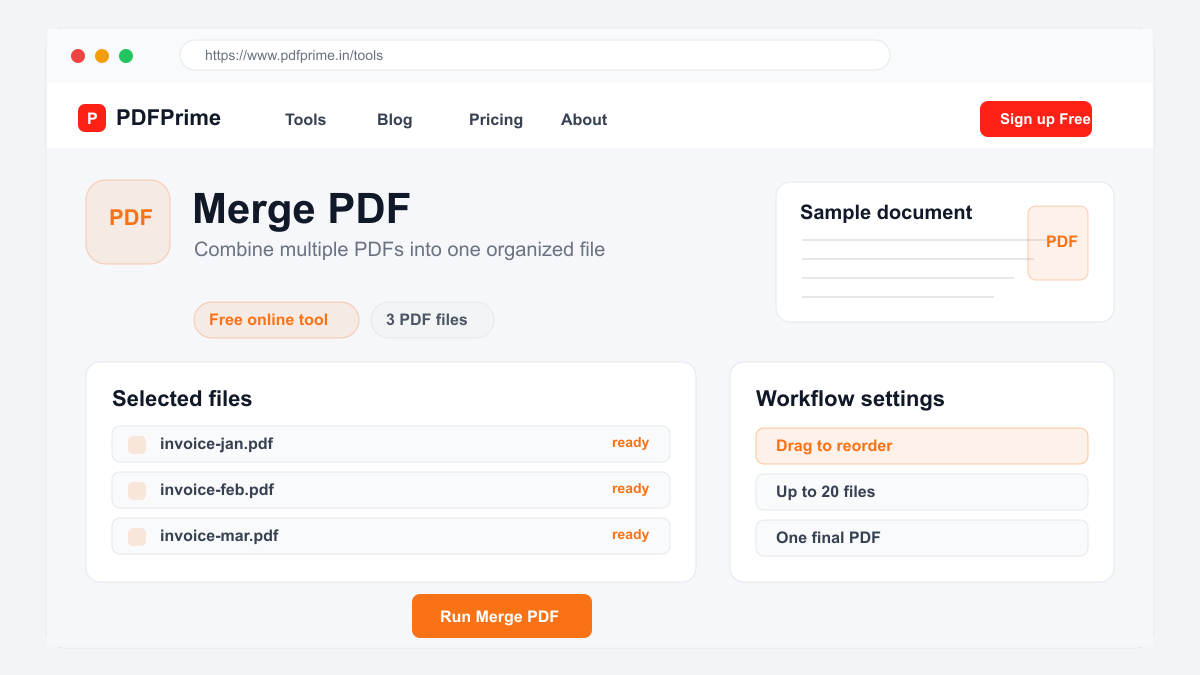This screenshot has width=1200, height=675.
Task: Click the Workflow settings heading
Action: pos(850,399)
